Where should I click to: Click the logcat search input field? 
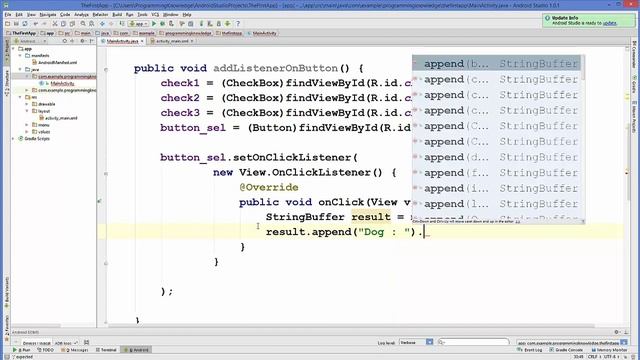[473, 342]
